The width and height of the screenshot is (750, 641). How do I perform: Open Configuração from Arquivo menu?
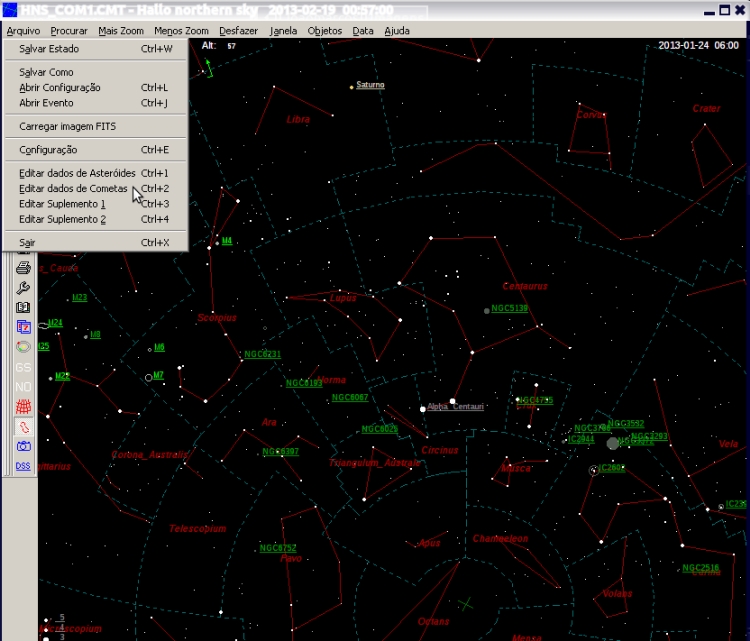pos(96,149)
